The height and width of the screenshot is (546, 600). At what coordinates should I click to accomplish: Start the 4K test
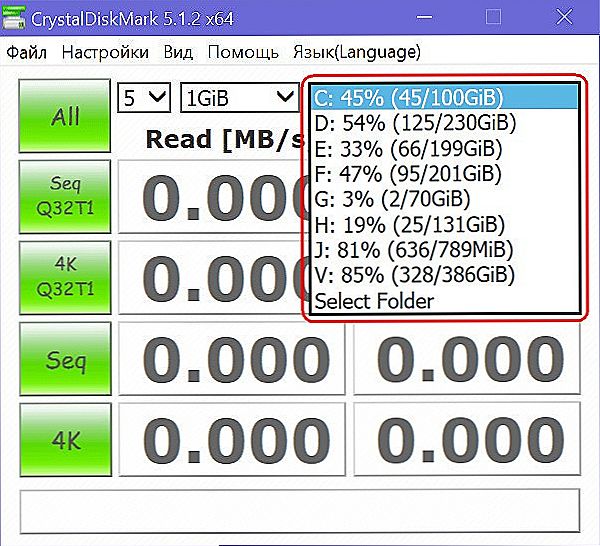[x=65, y=440]
